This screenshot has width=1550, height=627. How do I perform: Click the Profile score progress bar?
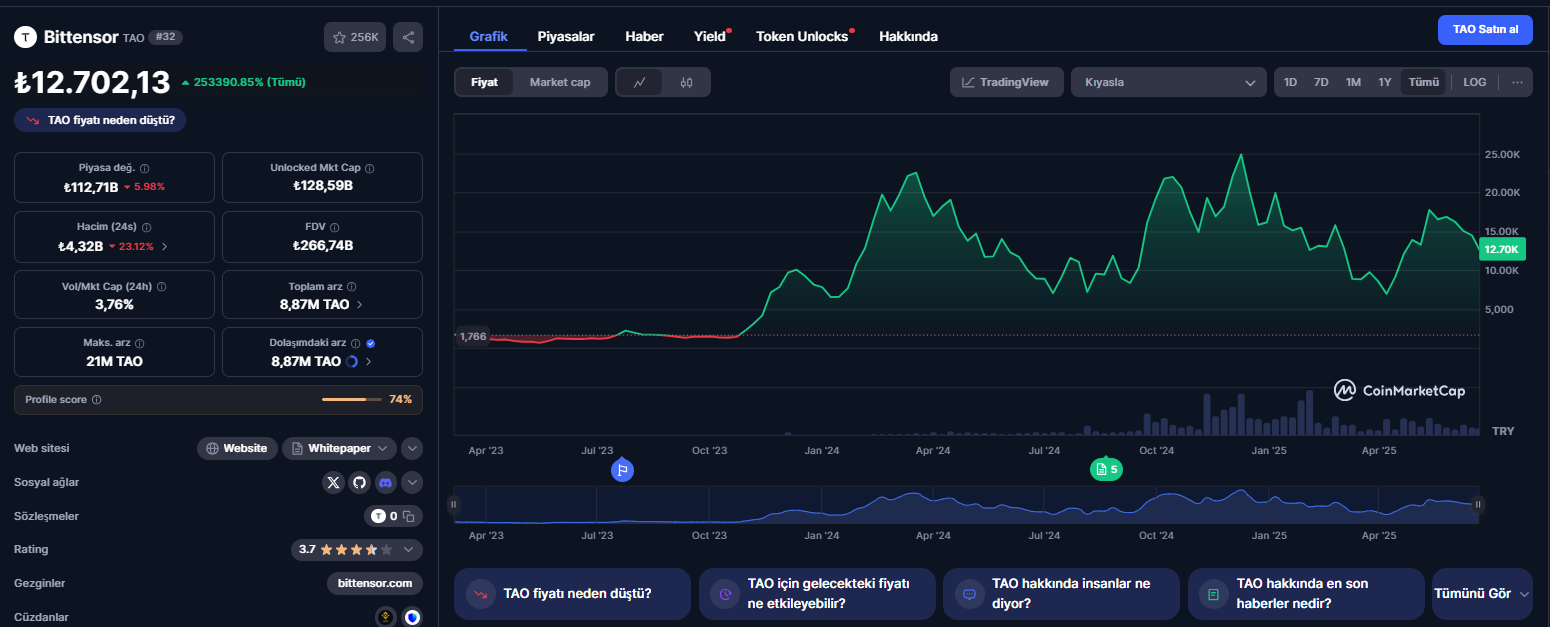[x=352, y=399]
